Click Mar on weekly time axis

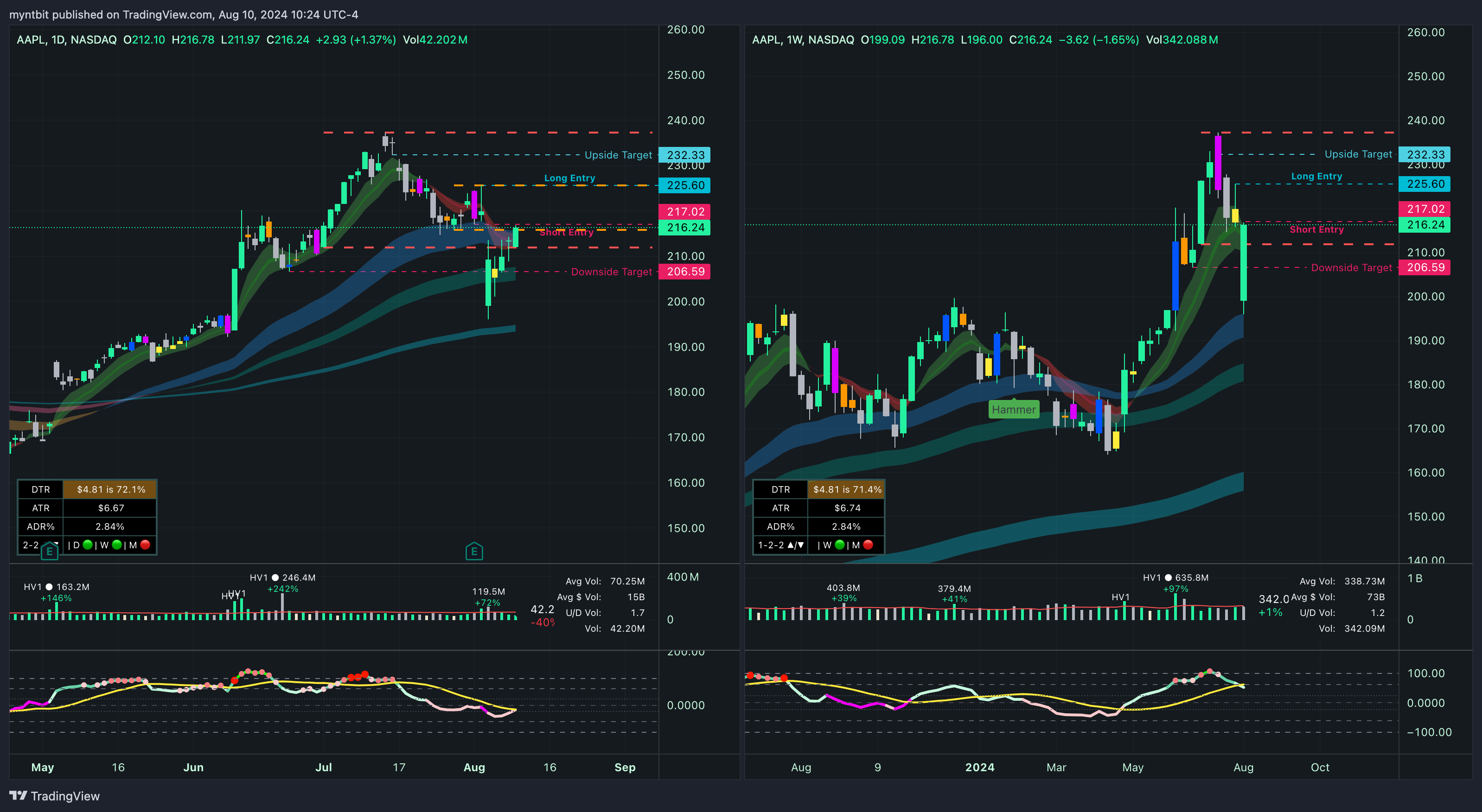[x=1056, y=767]
